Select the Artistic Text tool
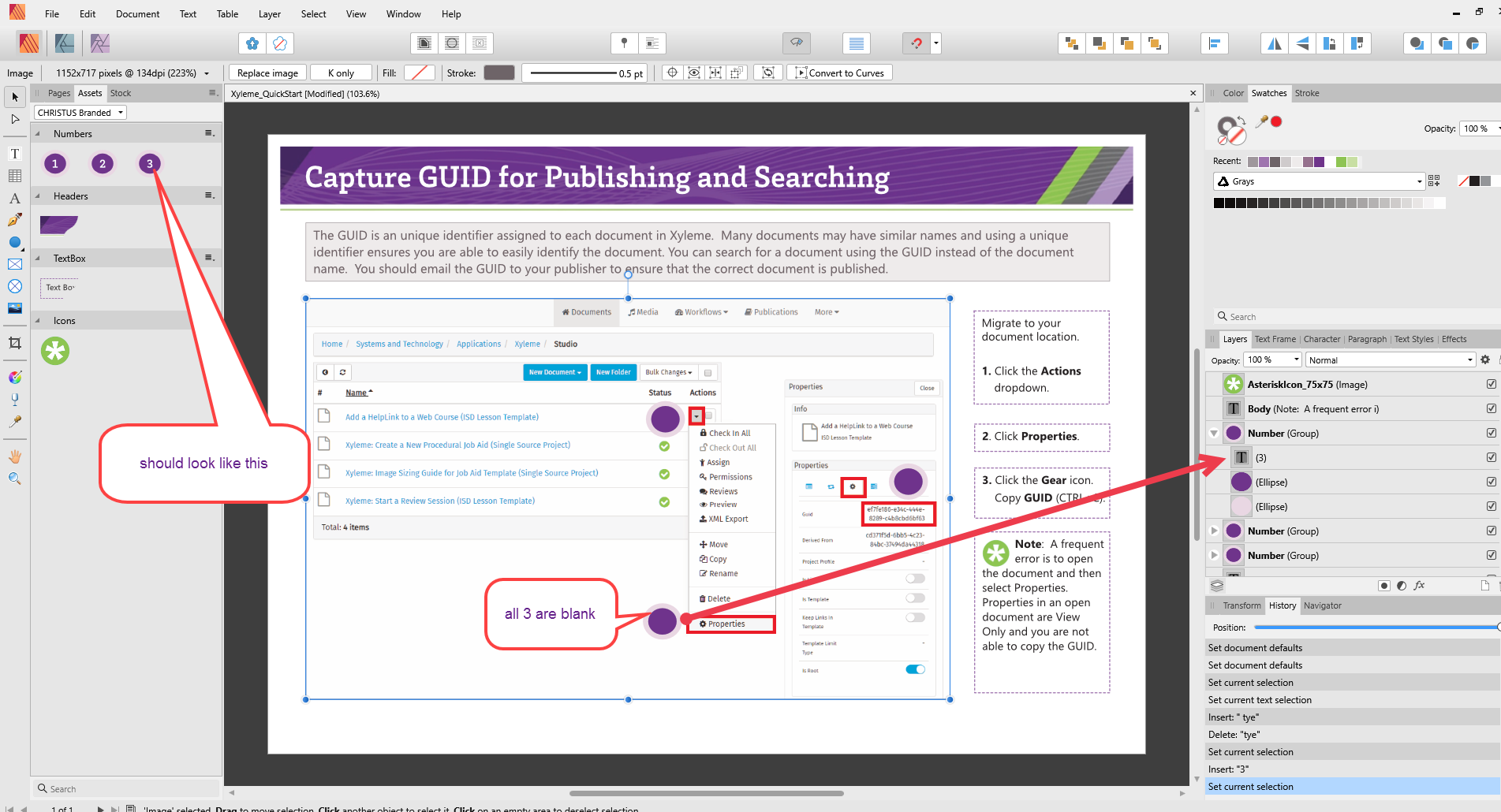The image size is (1501, 812). [15, 198]
